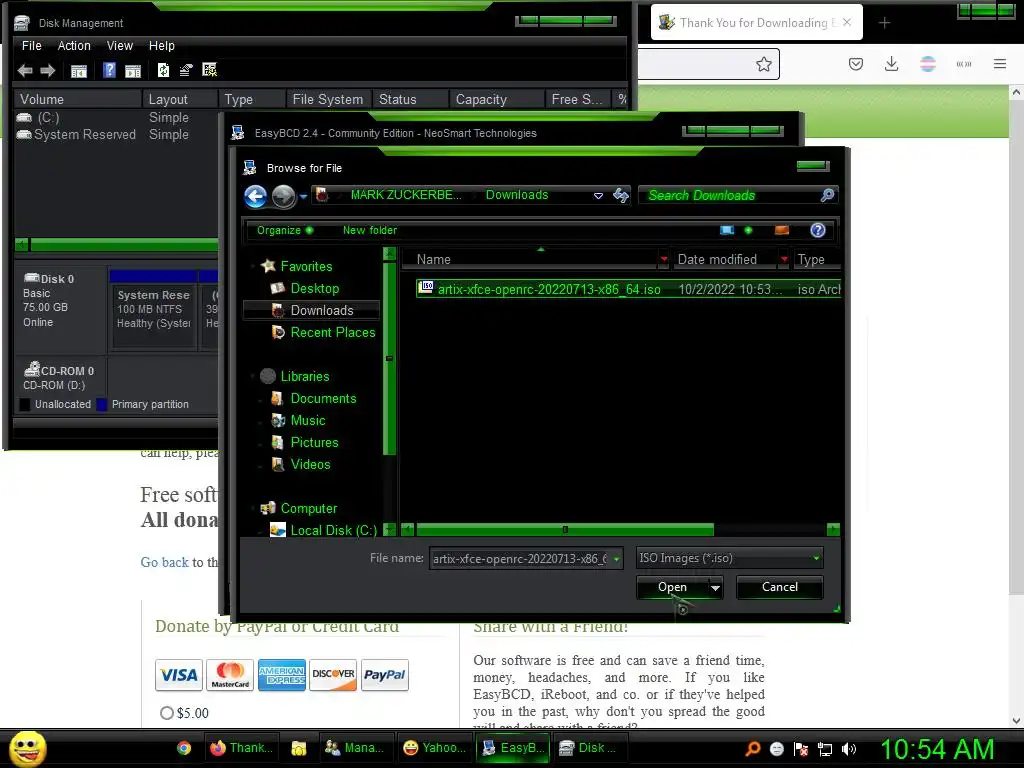Click the orange magnifier tray icon

pyautogui.click(x=753, y=749)
